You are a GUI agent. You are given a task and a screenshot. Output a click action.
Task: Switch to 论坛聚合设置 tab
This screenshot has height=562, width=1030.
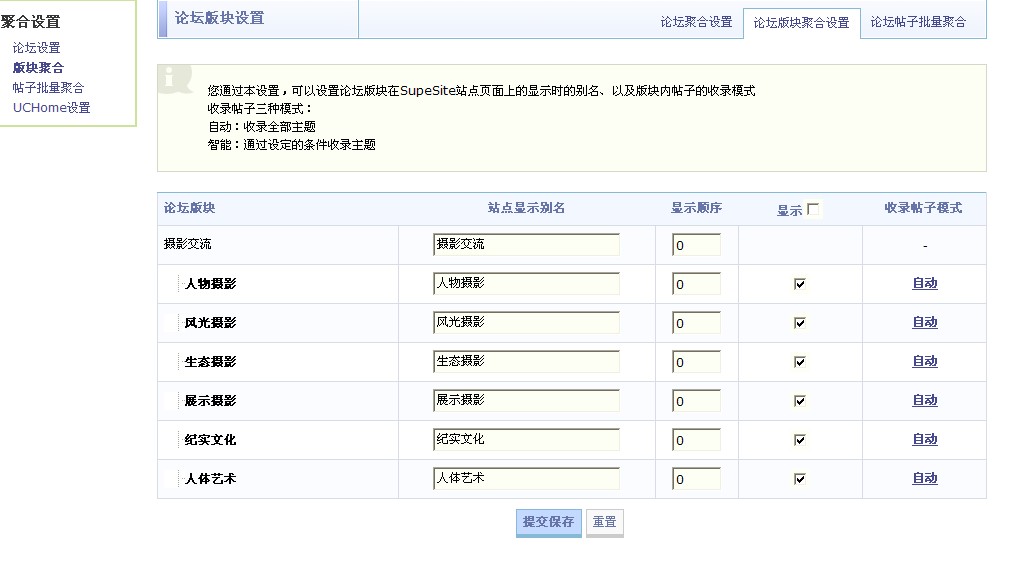[696, 22]
